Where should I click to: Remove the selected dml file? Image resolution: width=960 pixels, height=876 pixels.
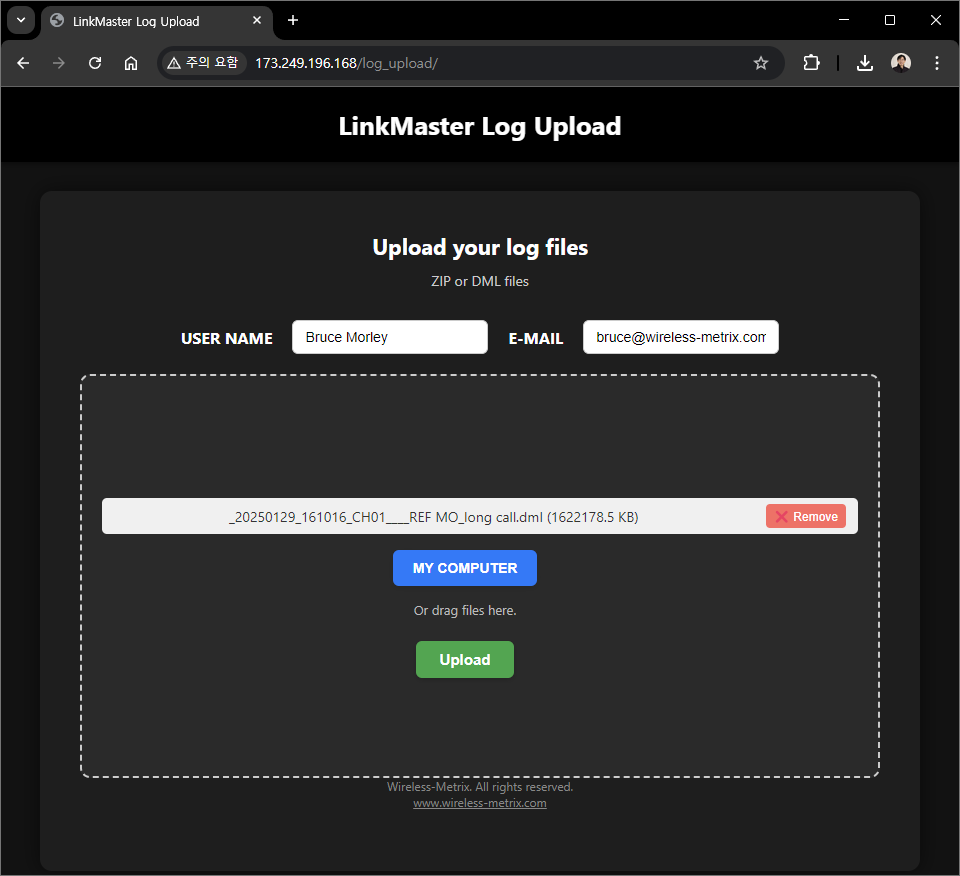coord(806,516)
